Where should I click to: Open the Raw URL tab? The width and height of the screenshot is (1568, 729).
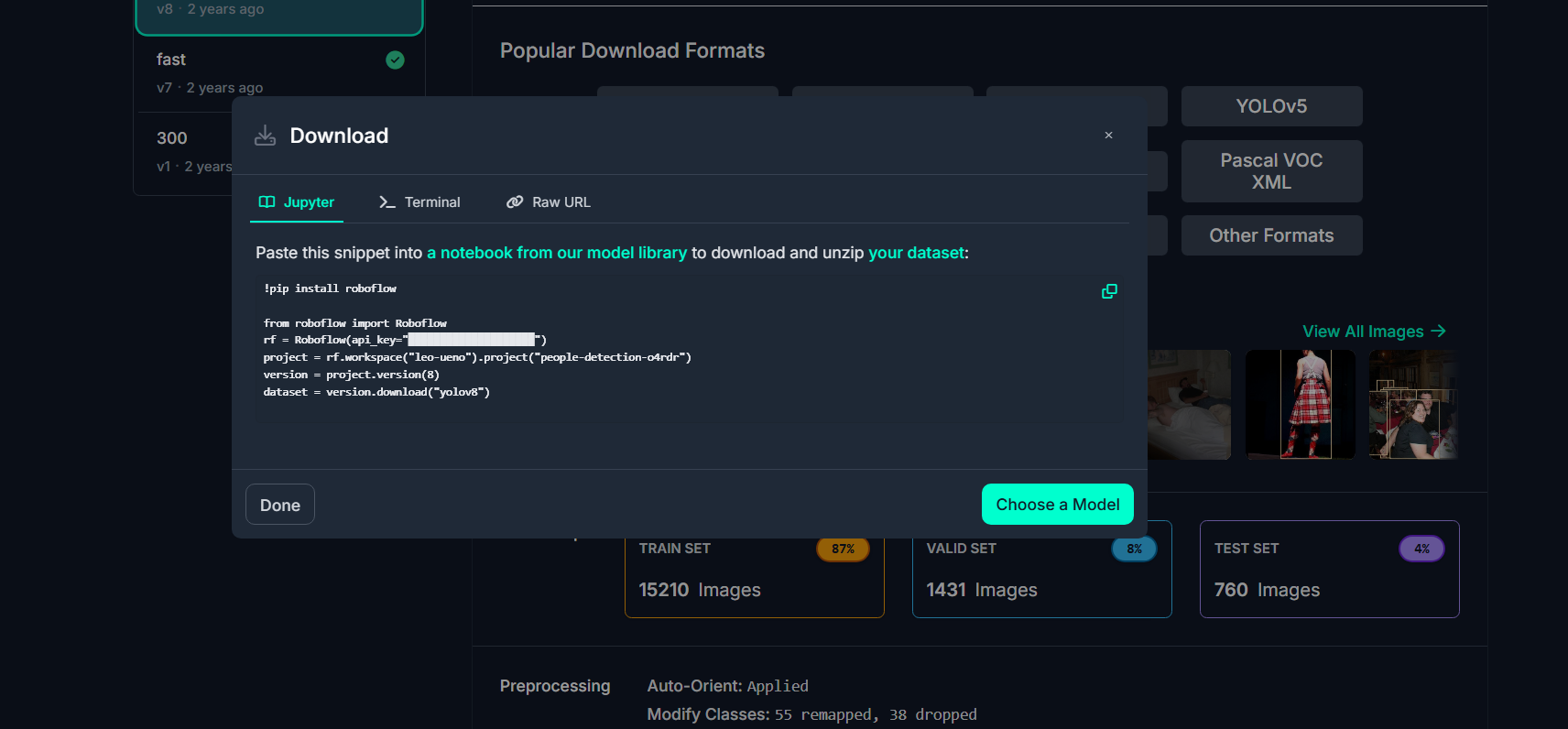[549, 202]
